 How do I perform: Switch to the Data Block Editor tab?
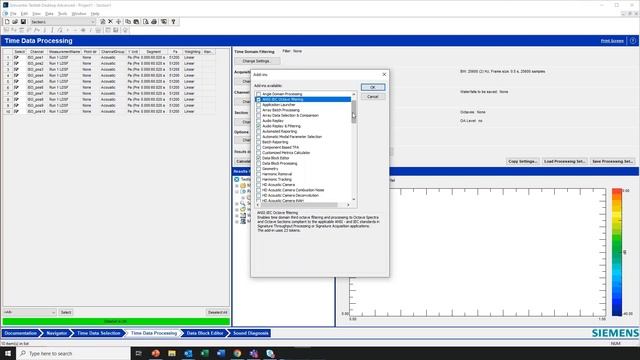[x=204, y=333]
